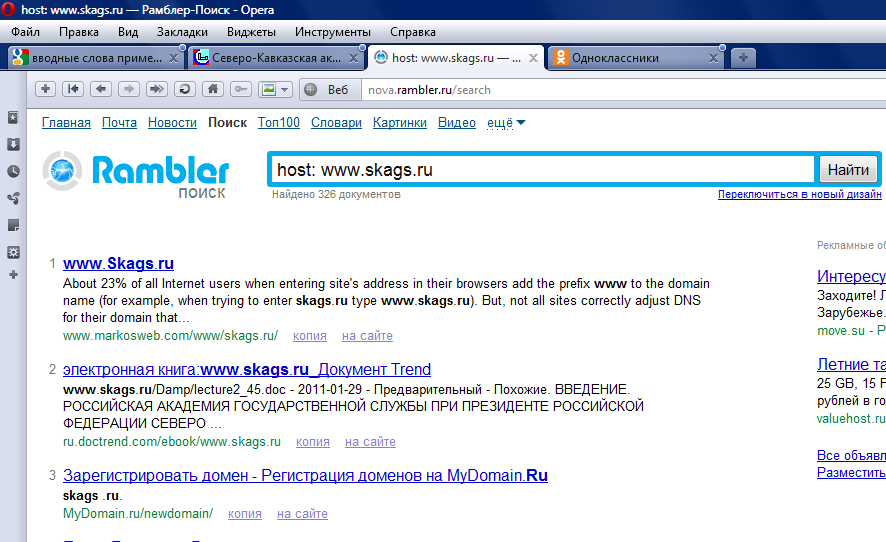Screen dimensions: 886x542
Task: Go forward with the Forward arrow
Action: coord(129,89)
